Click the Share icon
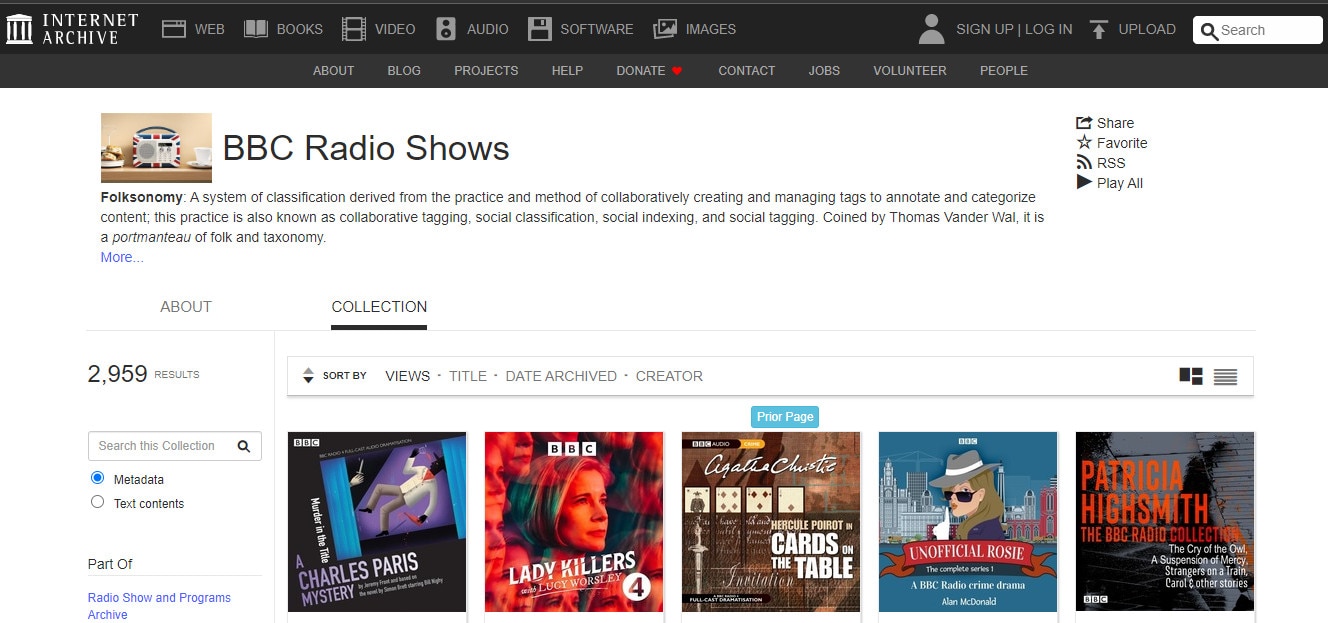This screenshot has width=1328, height=623. pyautogui.click(x=1084, y=123)
